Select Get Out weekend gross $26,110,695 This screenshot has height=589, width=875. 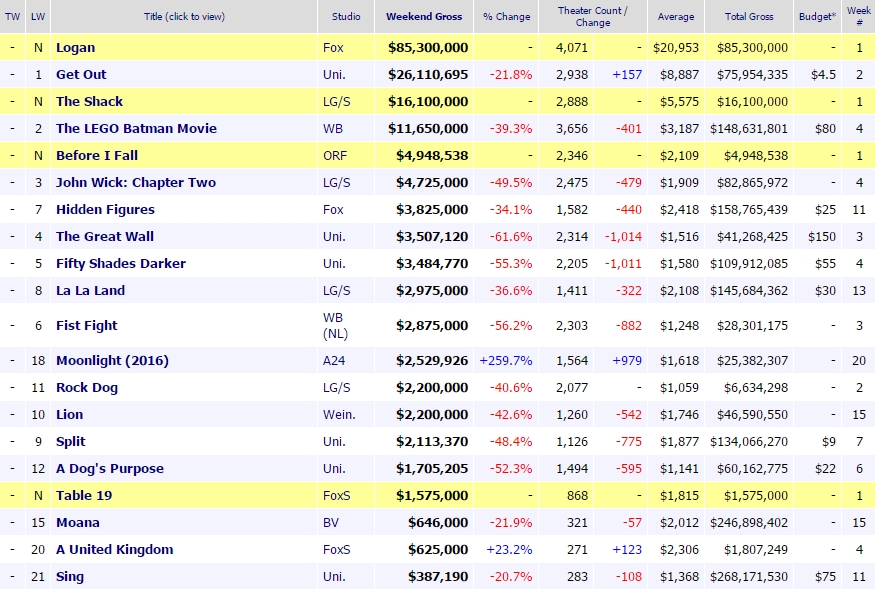[x=428, y=74]
